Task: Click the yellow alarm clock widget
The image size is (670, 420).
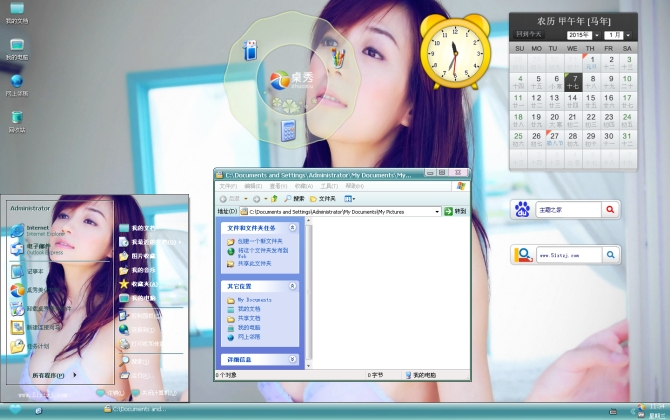Action: pyautogui.click(x=455, y=52)
